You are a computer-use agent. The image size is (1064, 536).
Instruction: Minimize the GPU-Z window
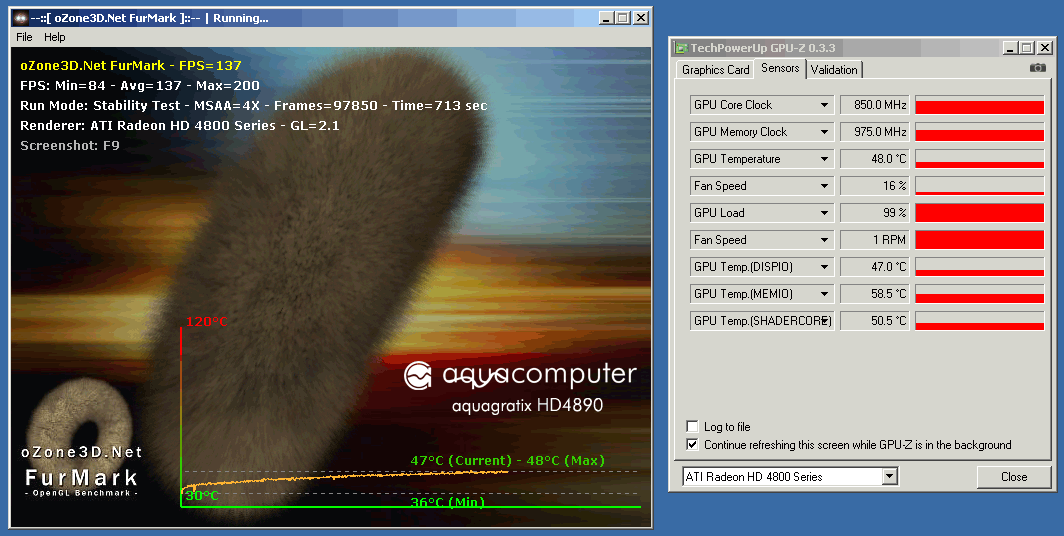(1010, 47)
